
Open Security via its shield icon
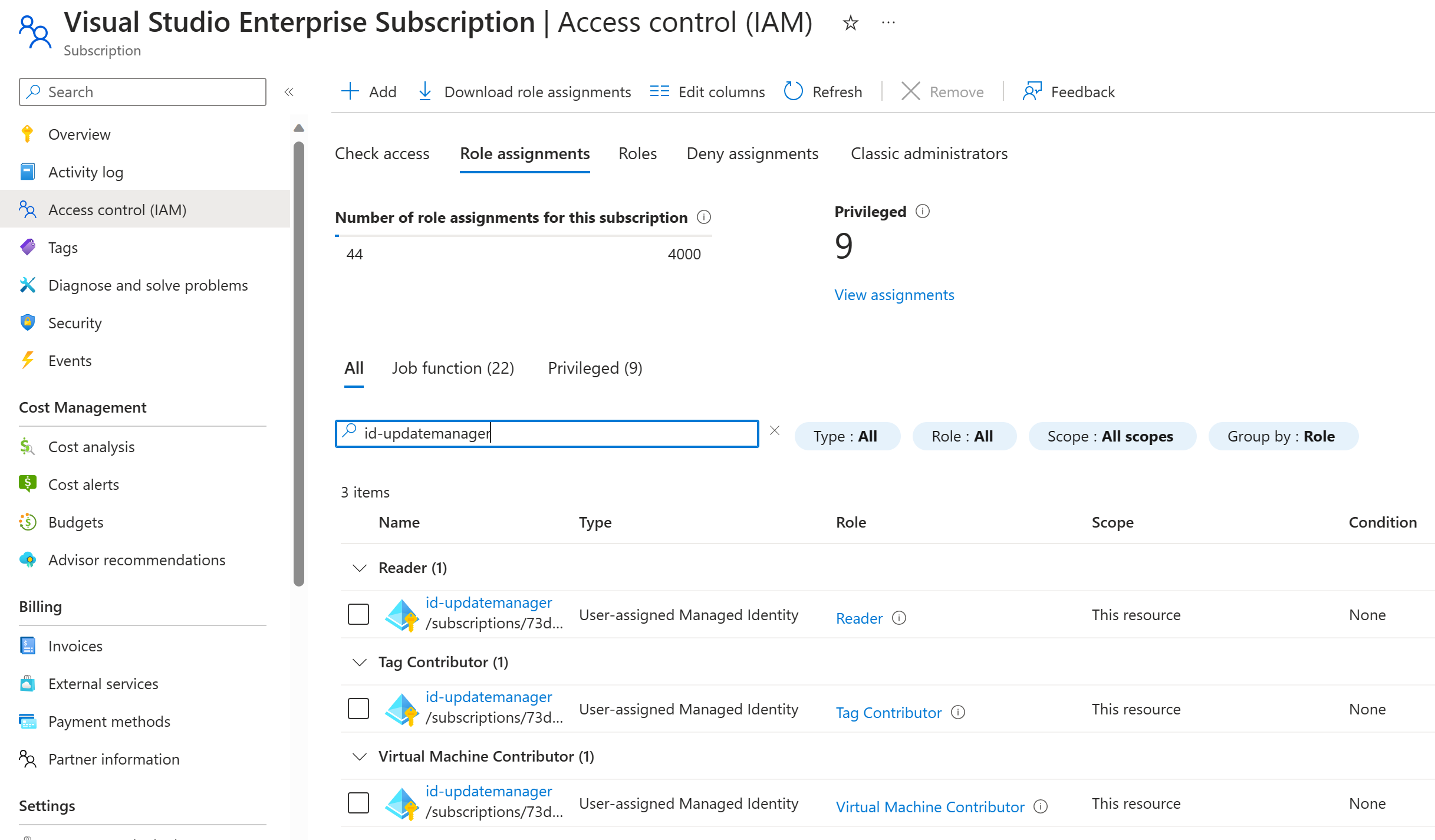pyautogui.click(x=27, y=322)
